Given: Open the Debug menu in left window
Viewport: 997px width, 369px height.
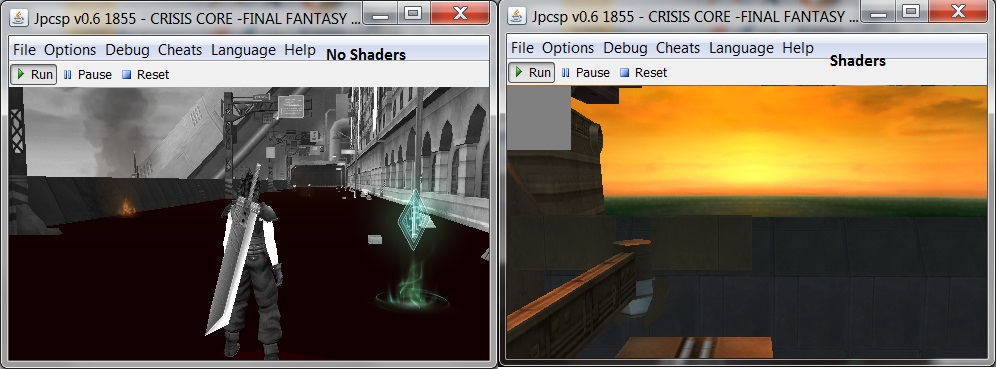Looking at the screenshot, I should (x=127, y=50).
